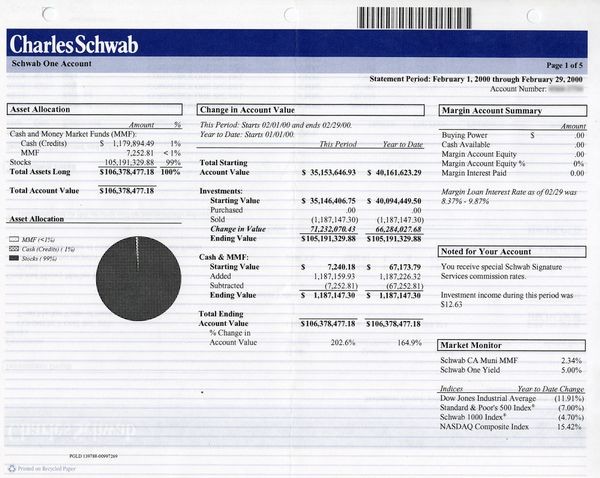Click the investment income amount $12.63
This screenshot has width=600, height=478.
(x=452, y=305)
